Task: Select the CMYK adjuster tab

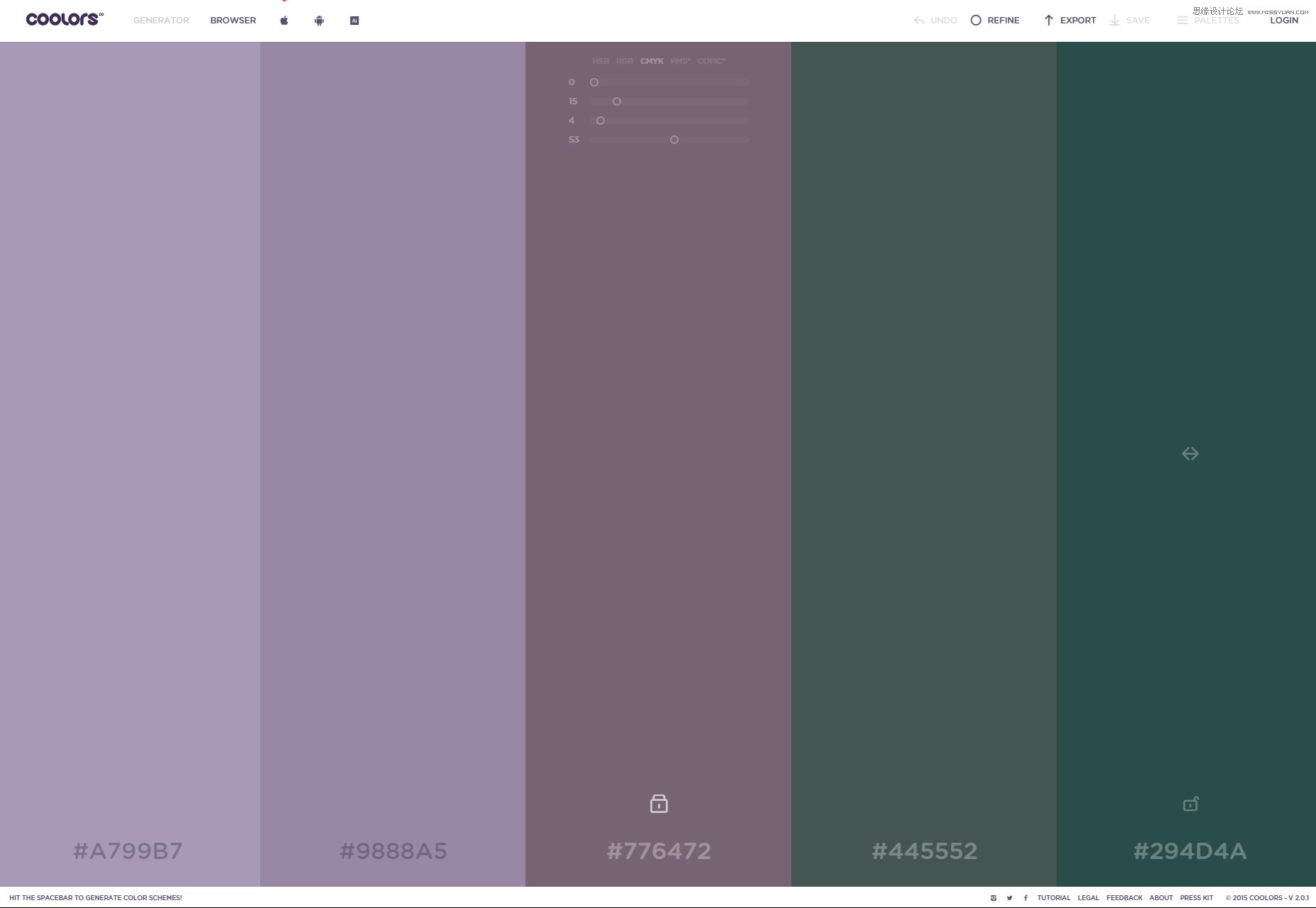Action: pyautogui.click(x=652, y=61)
